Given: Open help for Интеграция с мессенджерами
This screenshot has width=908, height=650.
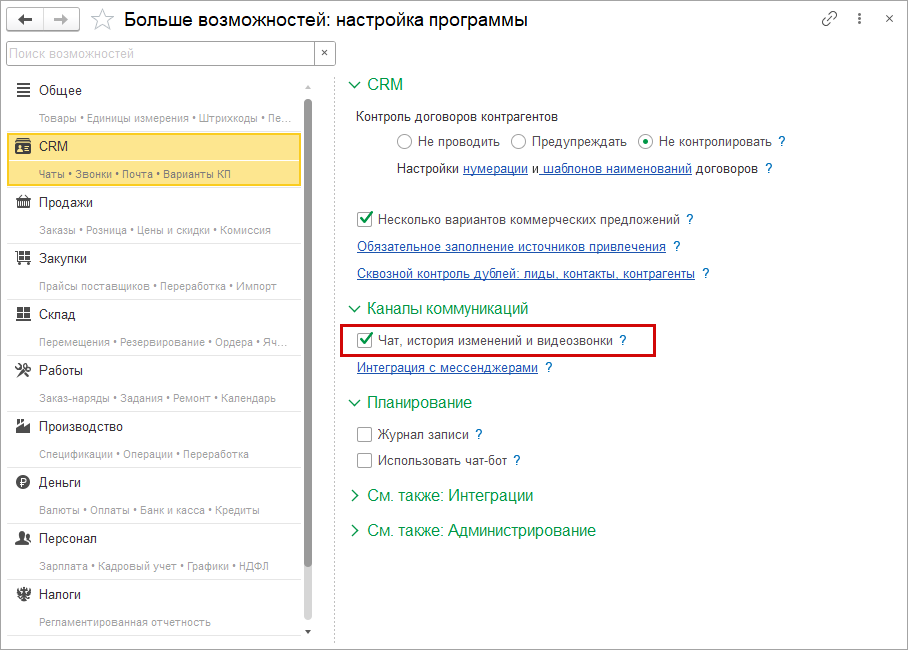Looking at the screenshot, I should (548, 367).
